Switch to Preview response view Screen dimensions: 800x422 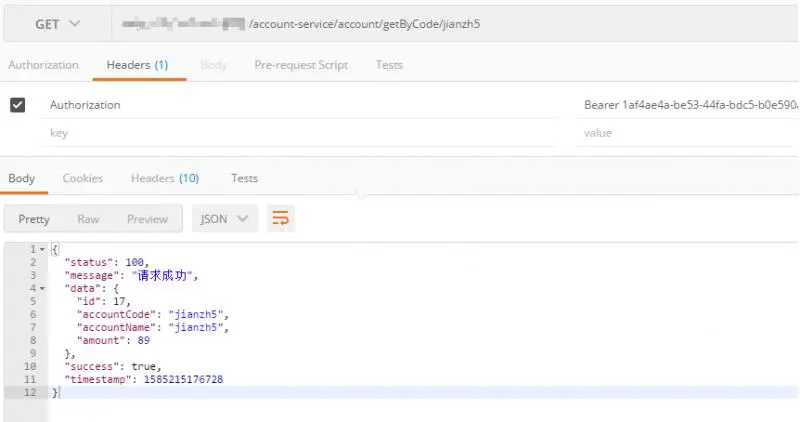pyautogui.click(x=147, y=219)
